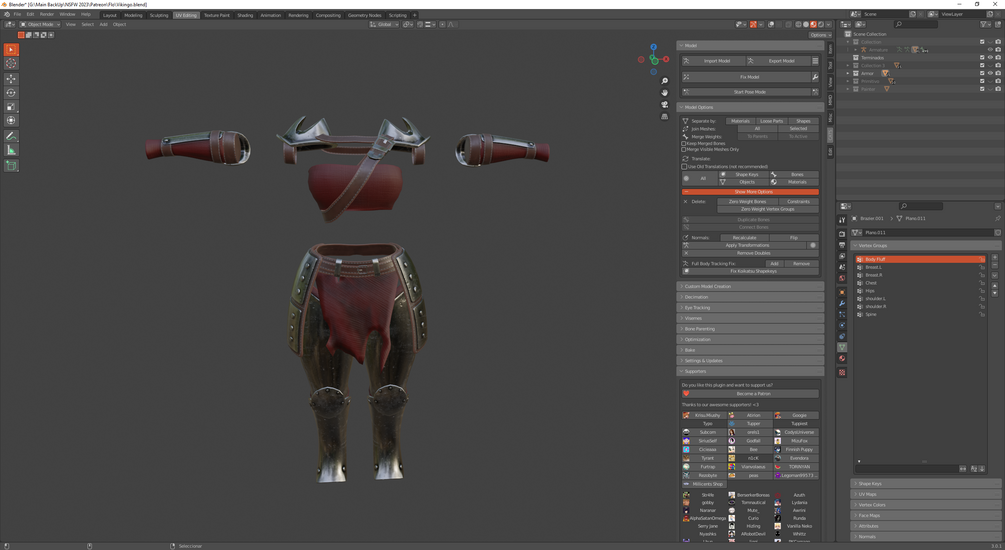
Task: Collapse the Vertex Groups panel
Action: tap(926, 246)
